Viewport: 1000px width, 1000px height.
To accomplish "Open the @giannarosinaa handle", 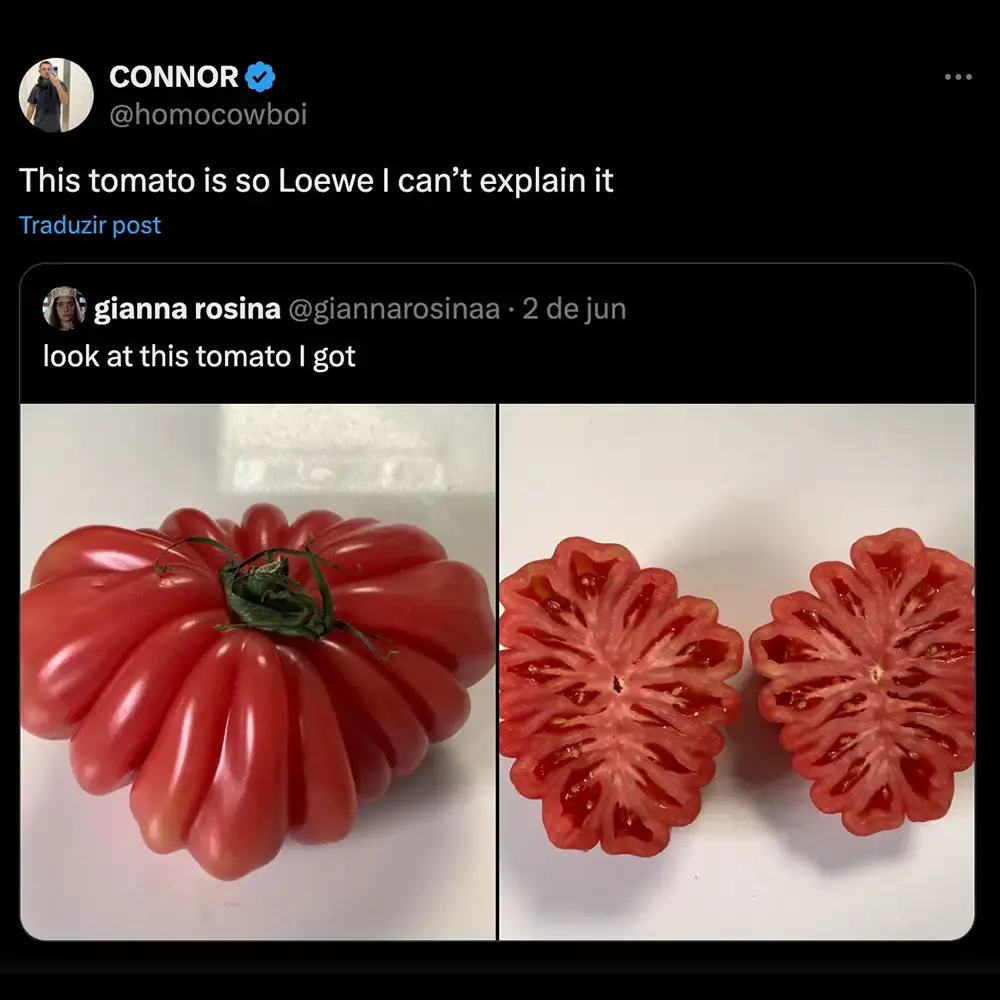I will point(394,309).
